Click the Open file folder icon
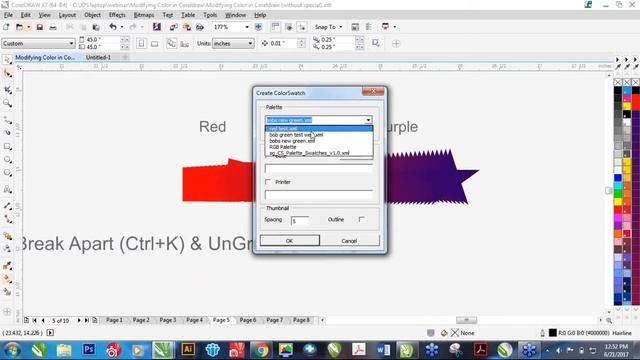Image resolution: width=640 pixels, height=360 pixels. [19, 27]
